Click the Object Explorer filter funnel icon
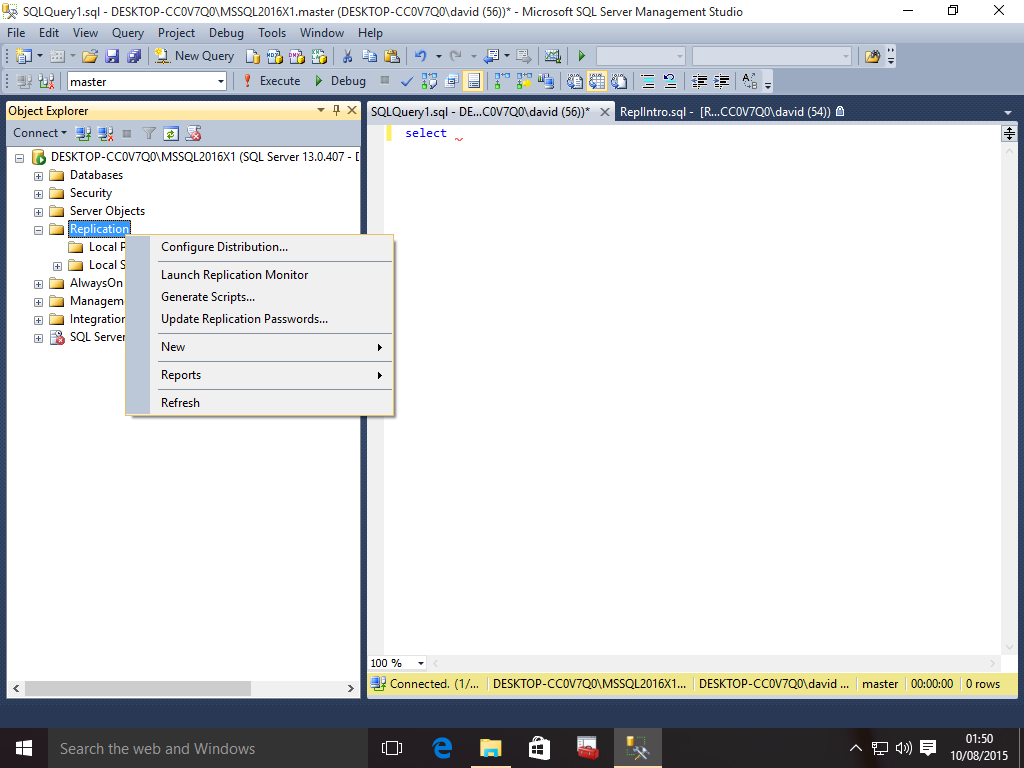 coord(149,133)
